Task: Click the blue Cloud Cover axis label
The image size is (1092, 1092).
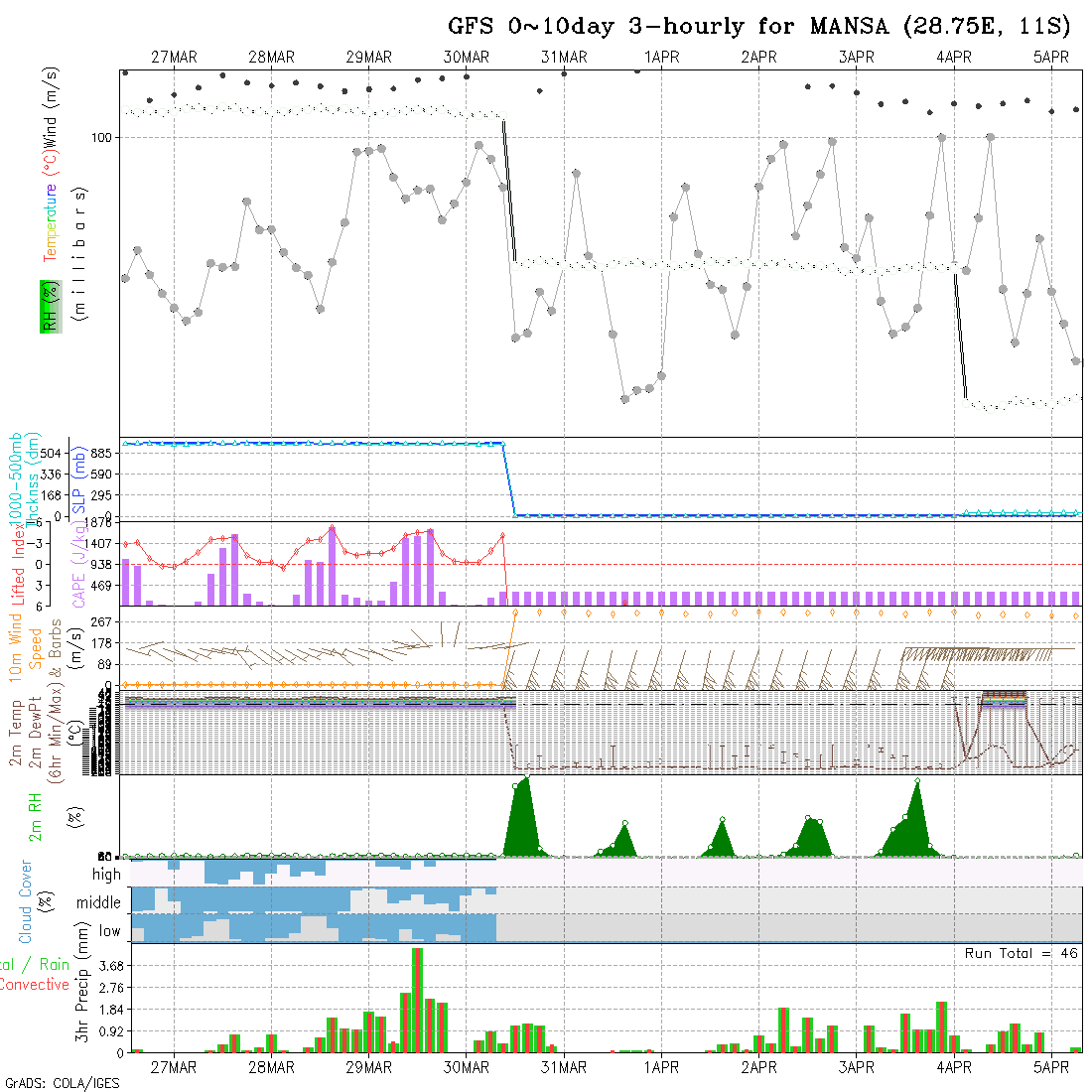Action: (x=26, y=901)
